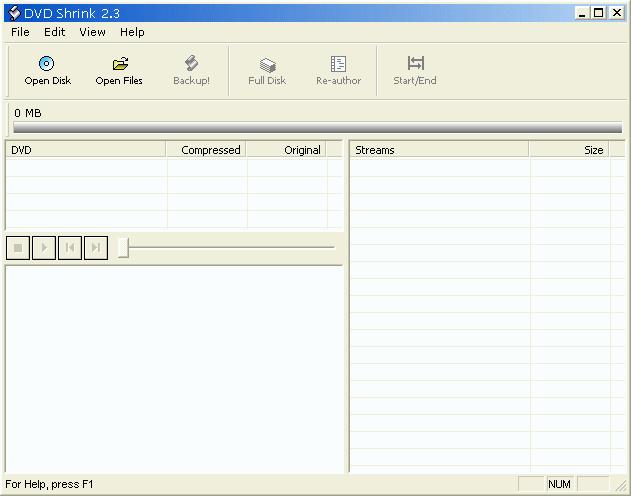631x496 pixels.
Task: Open the File menu
Action: pyautogui.click(x=20, y=32)
